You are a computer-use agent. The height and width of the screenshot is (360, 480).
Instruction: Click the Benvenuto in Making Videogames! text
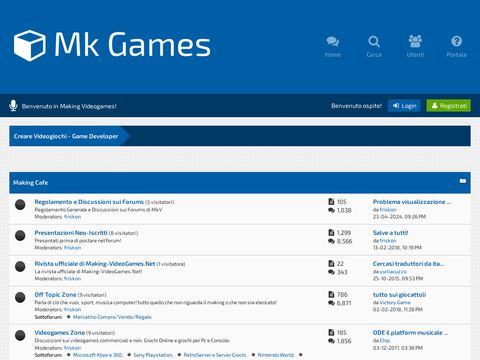69,106
